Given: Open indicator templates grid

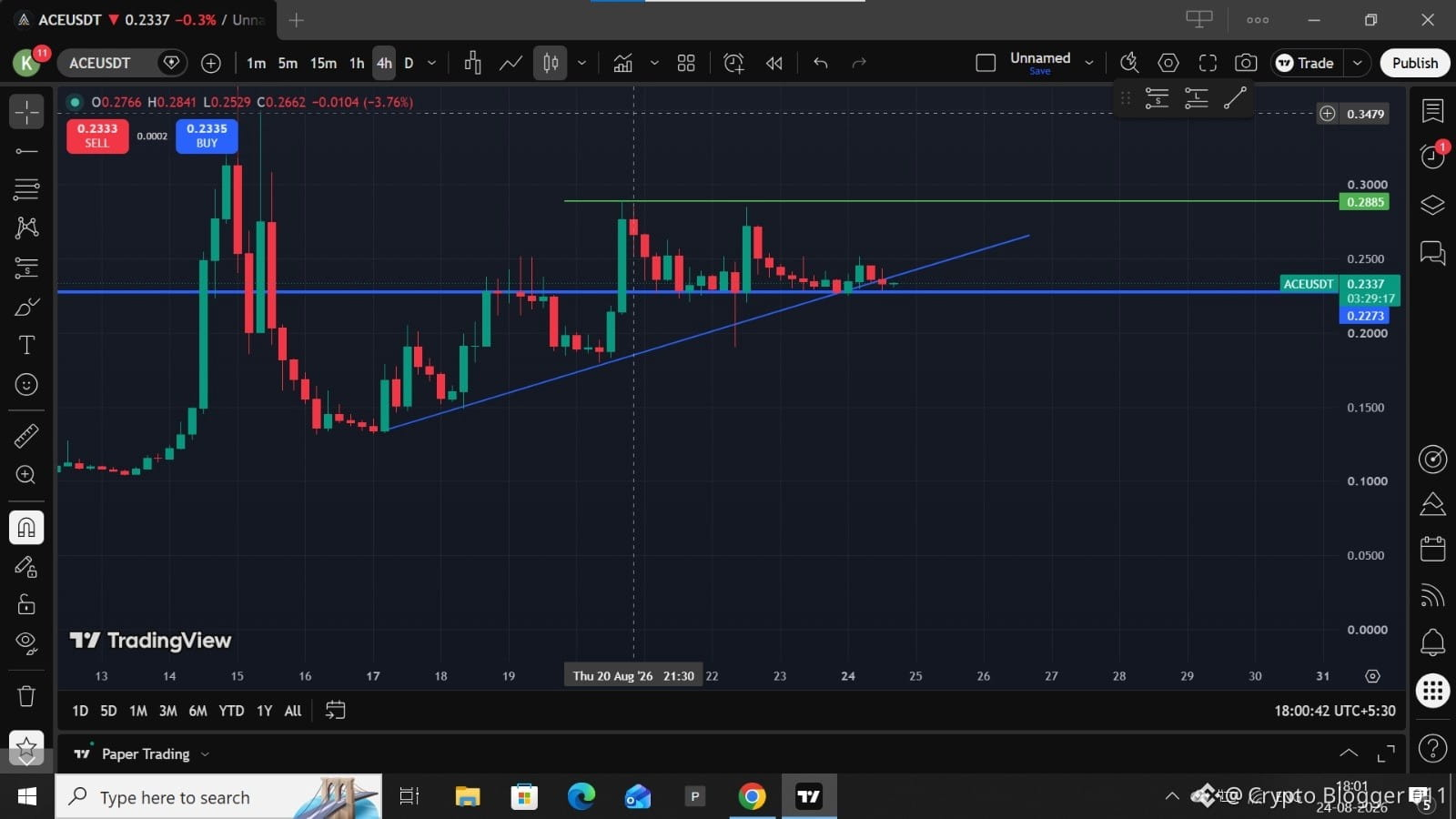Looking at the screenshot, I should click(x=686, y=63).
